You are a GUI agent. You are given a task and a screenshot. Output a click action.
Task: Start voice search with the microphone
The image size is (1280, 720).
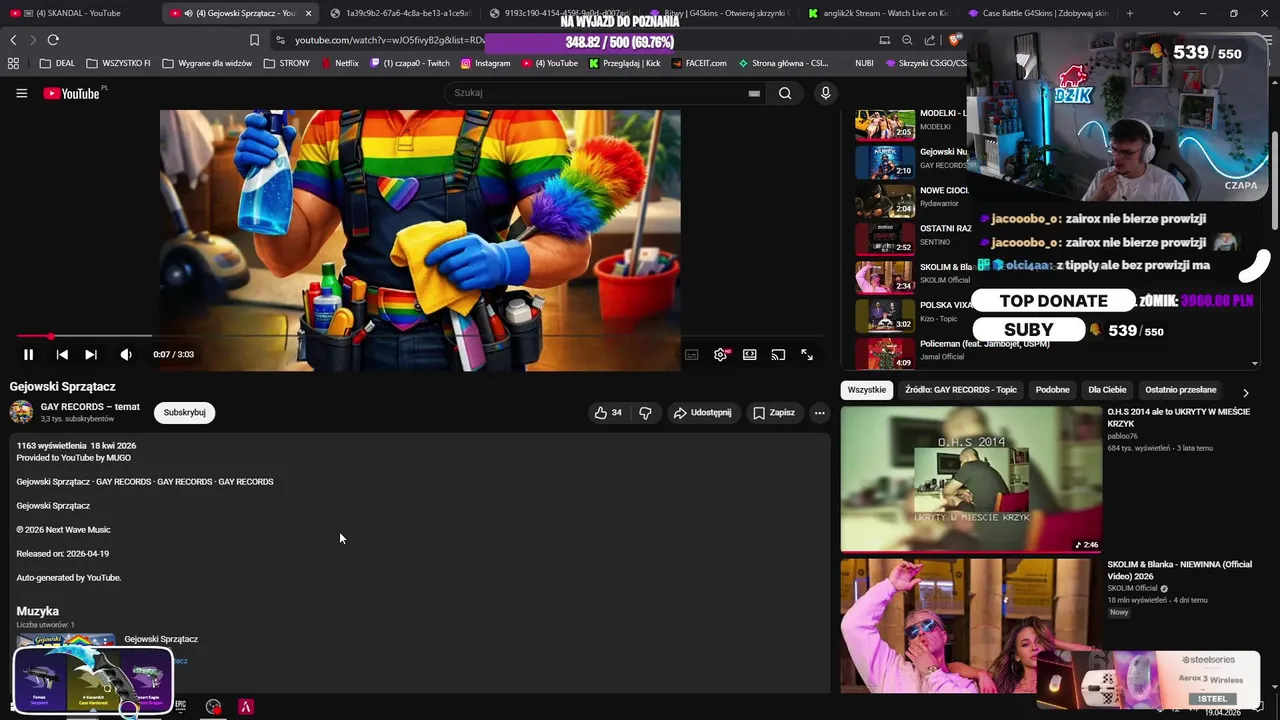coord(825,93)
